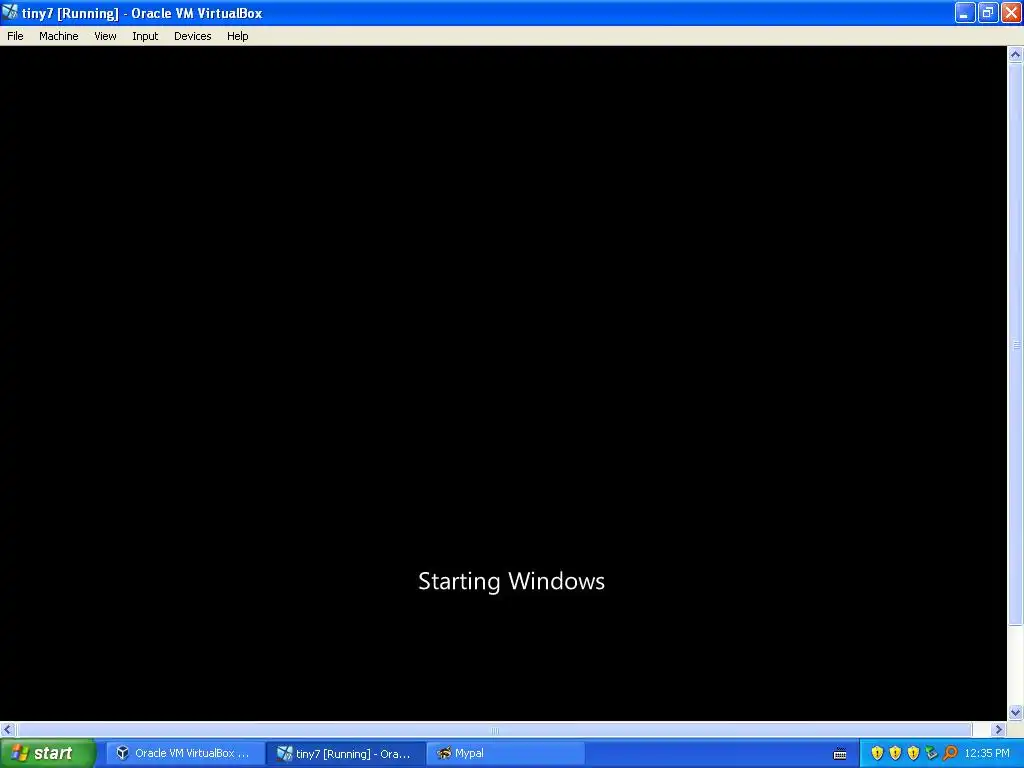This screenshot has width=1024, height=768.
Task: Switch to the Mypal taskbar button
Action: tap(505, 754)
